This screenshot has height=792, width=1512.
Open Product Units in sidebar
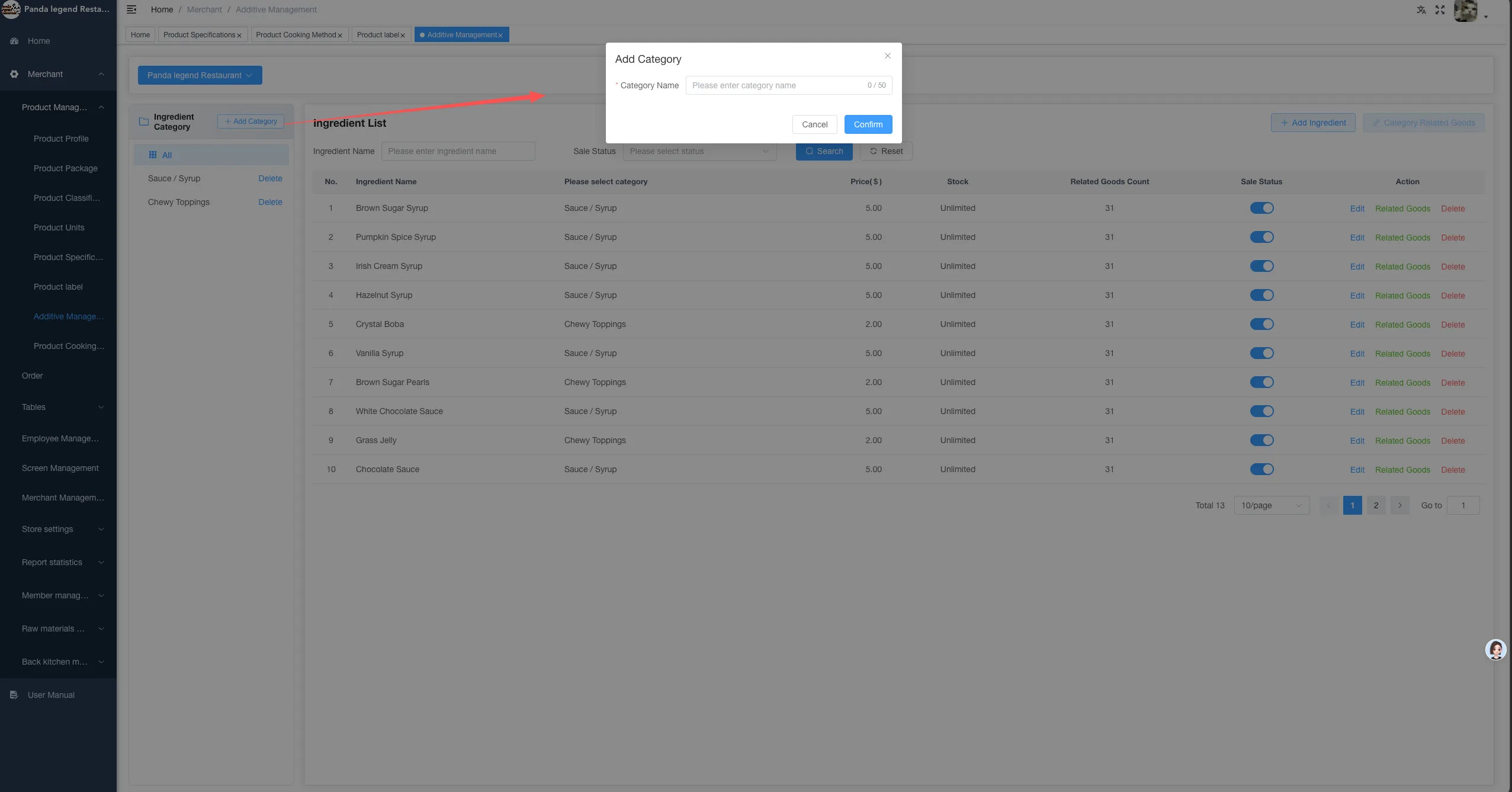coord(59,227)
